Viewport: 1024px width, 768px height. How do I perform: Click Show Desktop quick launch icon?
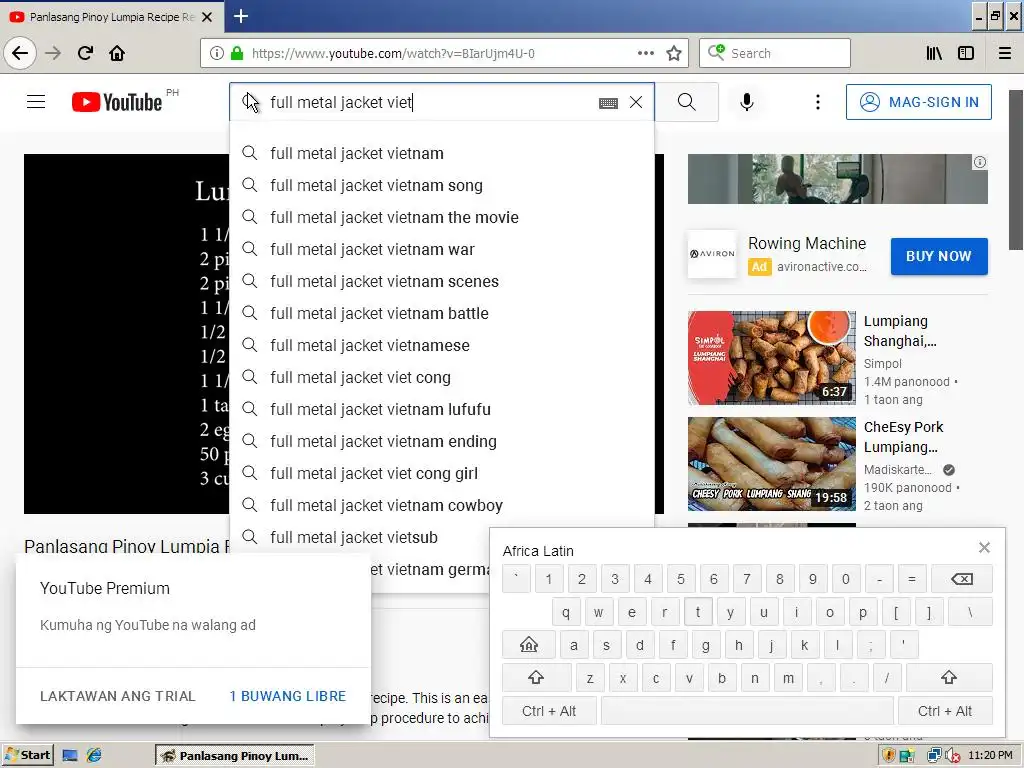click(69, 756)
